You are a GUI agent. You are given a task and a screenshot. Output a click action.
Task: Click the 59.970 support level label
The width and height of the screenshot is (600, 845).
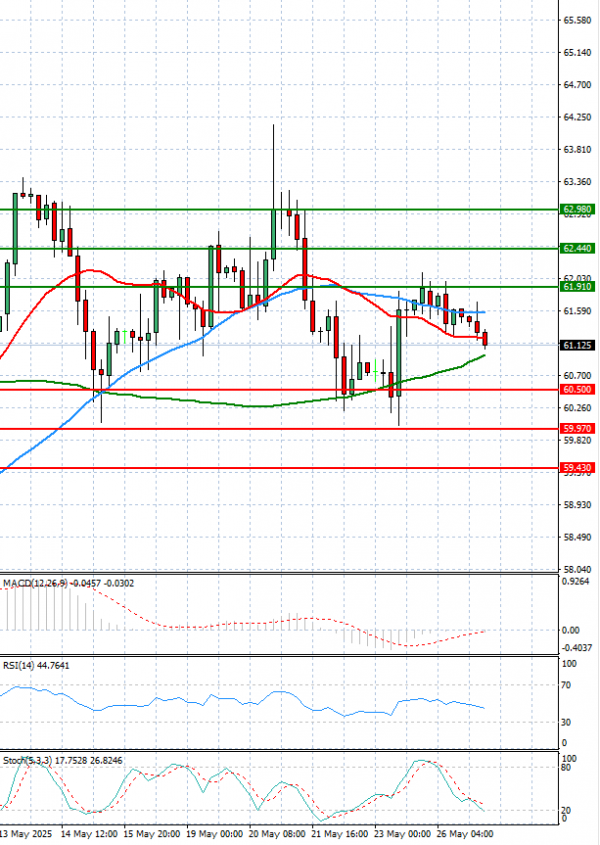tap(577, 429)
